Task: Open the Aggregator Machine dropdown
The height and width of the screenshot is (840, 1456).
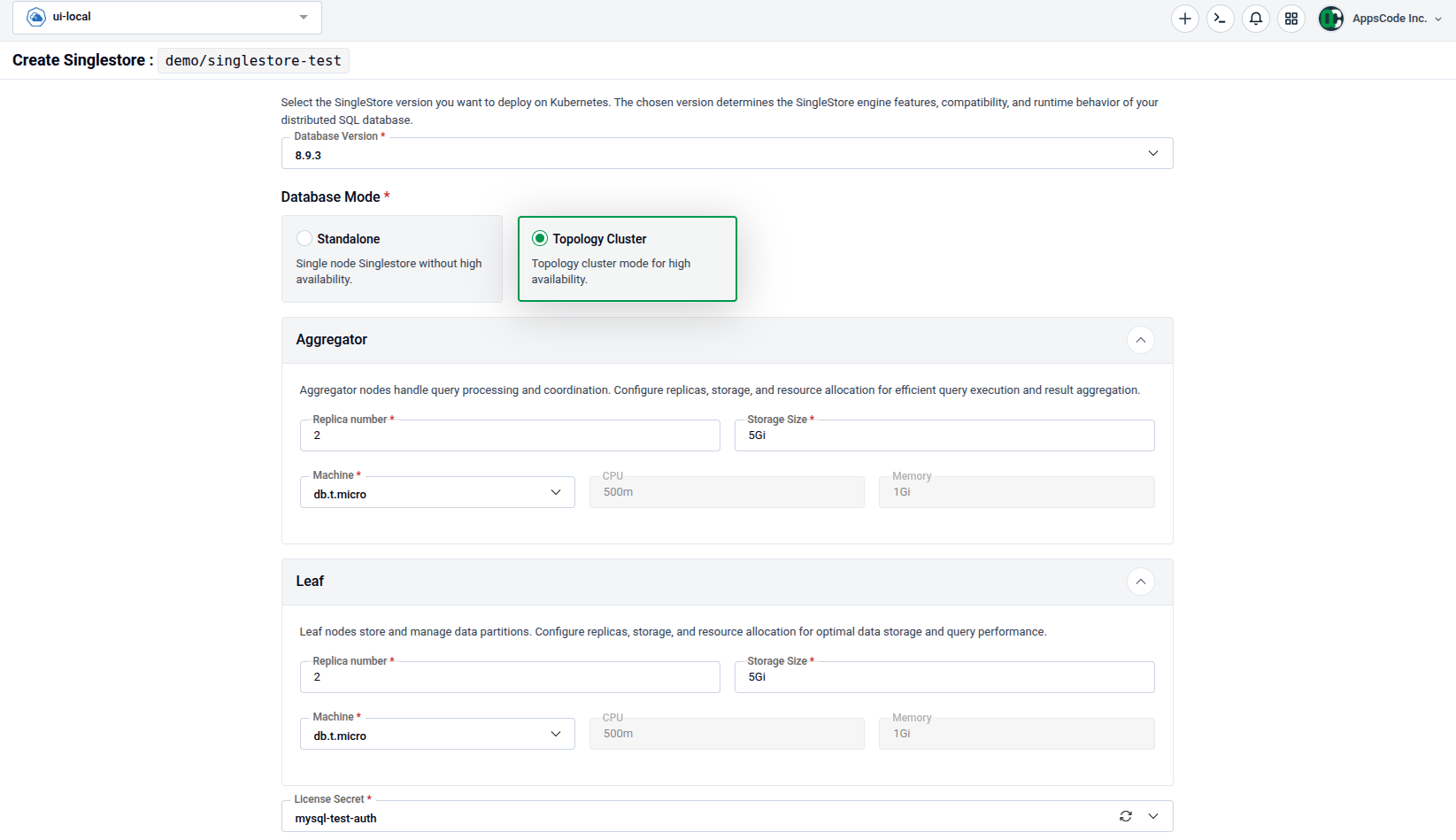Action: [437, 493]
